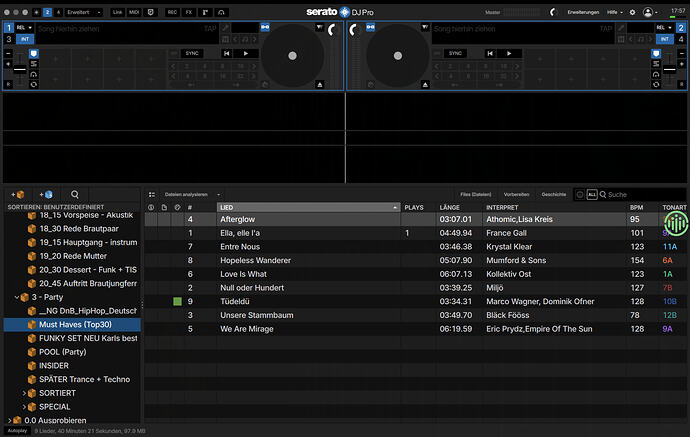This screenshot has width=690, height=437.
Task: Play the right deck
Action: point(509,53)
